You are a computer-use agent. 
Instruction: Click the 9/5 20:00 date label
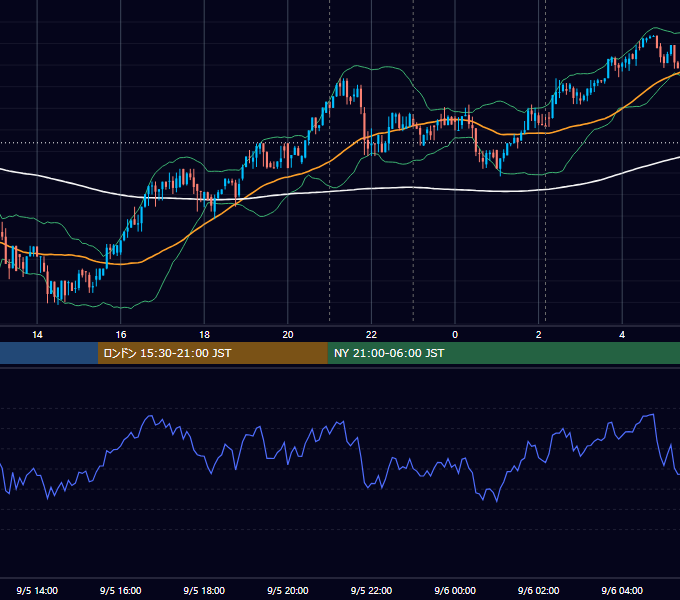coord(288,590)
